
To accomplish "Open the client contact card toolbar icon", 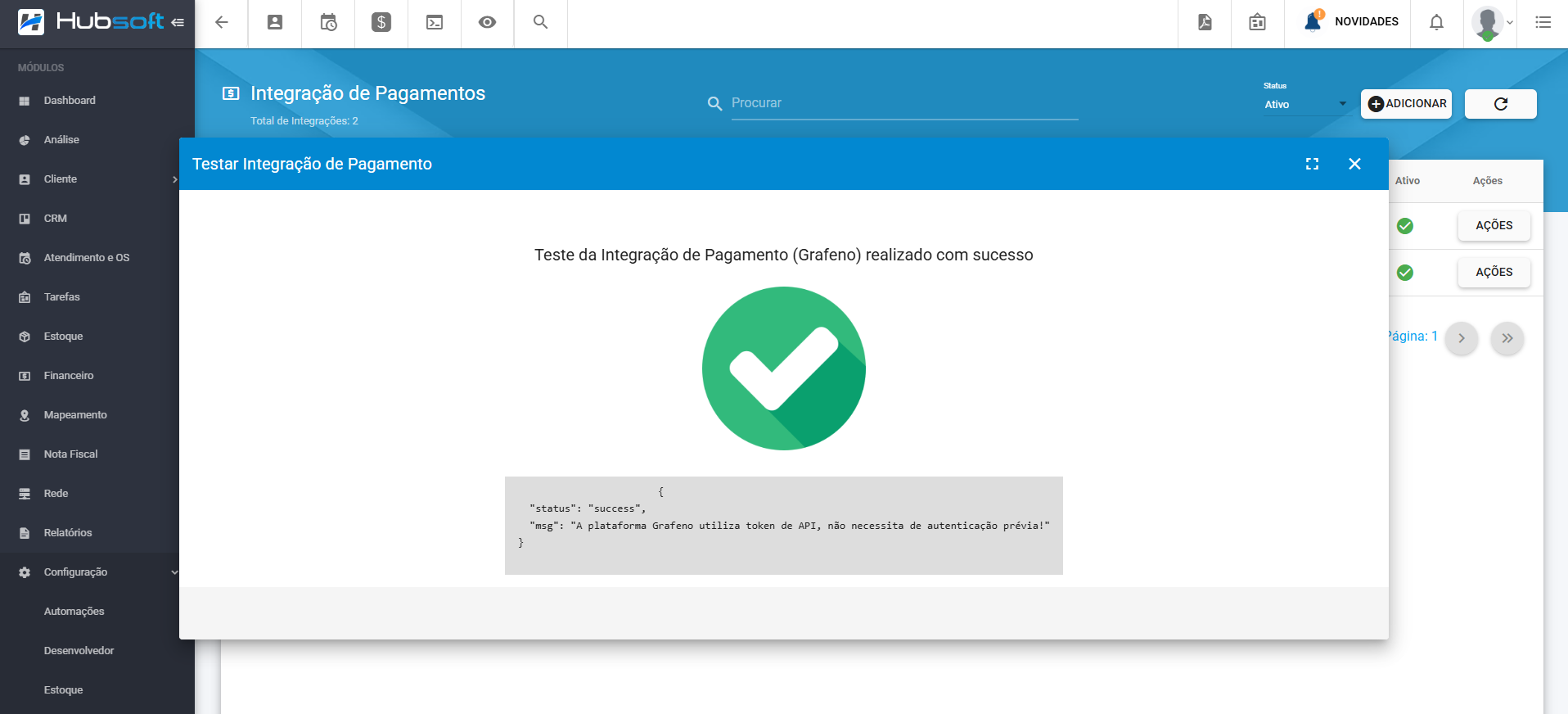I will [x=275, y=22].
